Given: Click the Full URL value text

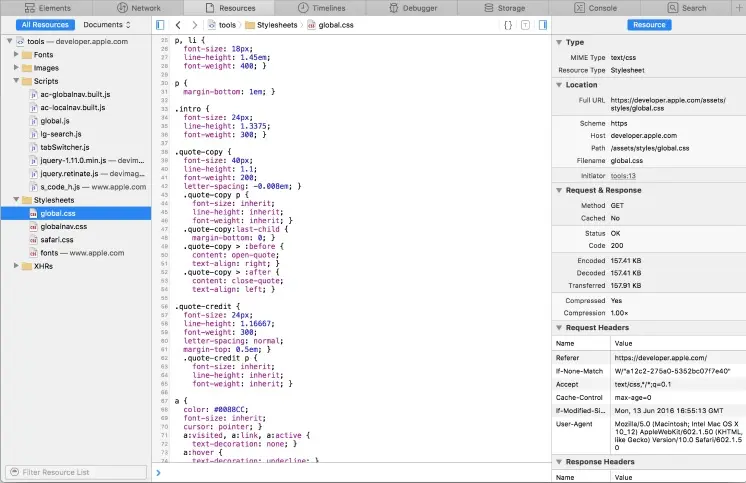Looking at the screenshot, I should click(x=668, y=104).
